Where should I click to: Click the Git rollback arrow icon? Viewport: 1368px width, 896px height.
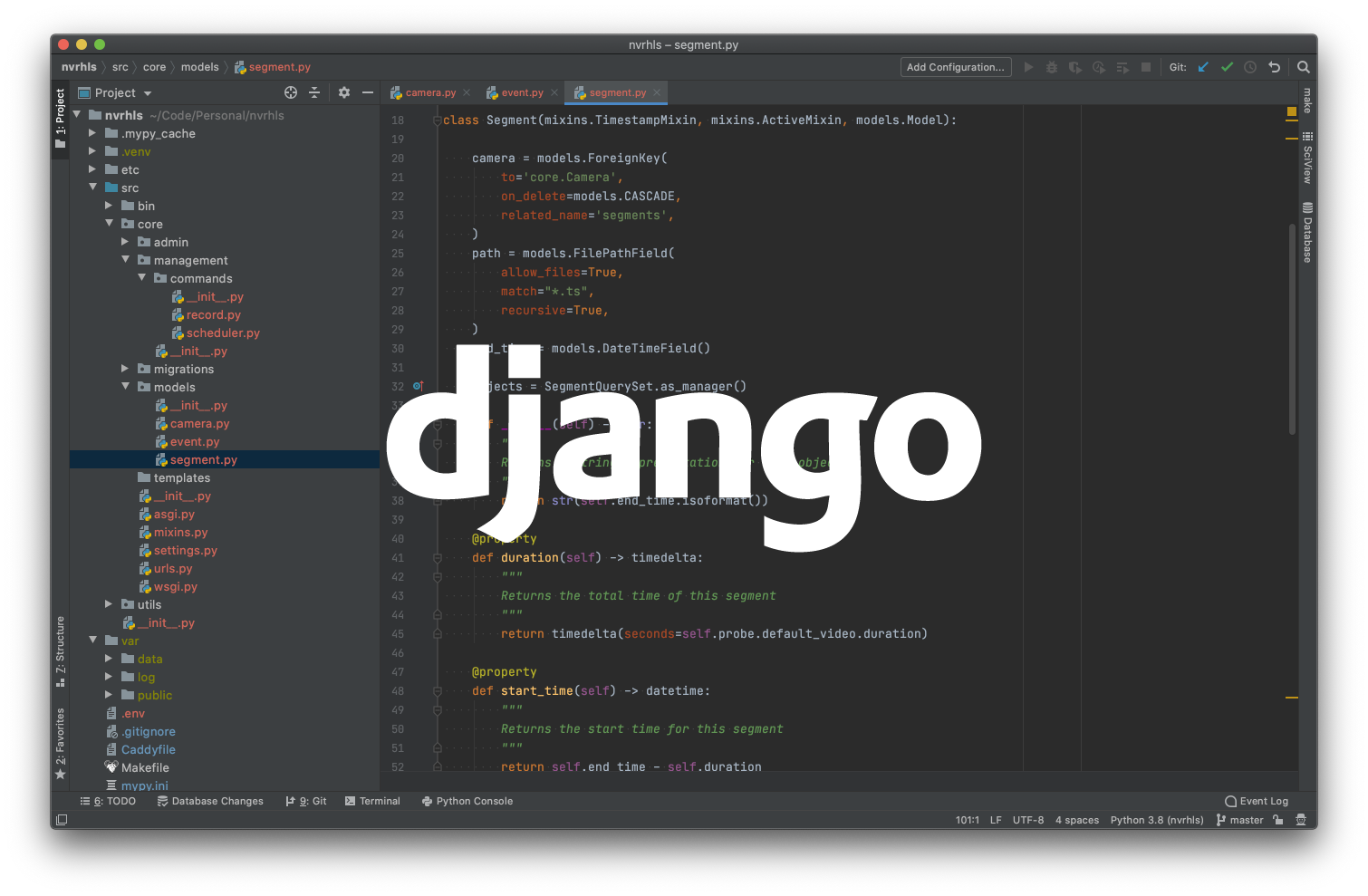click(1274, 67)
